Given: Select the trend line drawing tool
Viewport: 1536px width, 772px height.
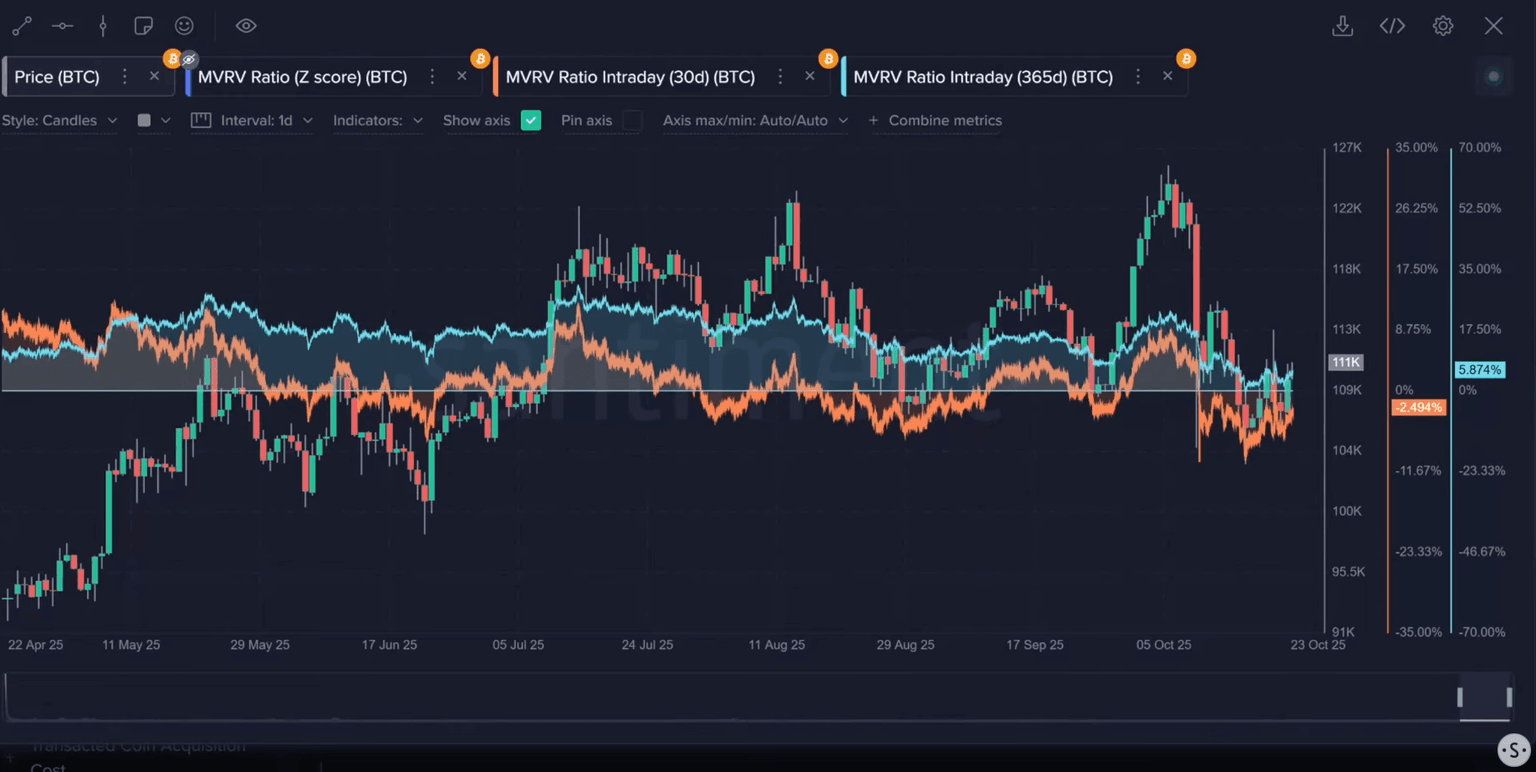Looking at the screenshot, I should pyautogui.click(x=21, y=26).
